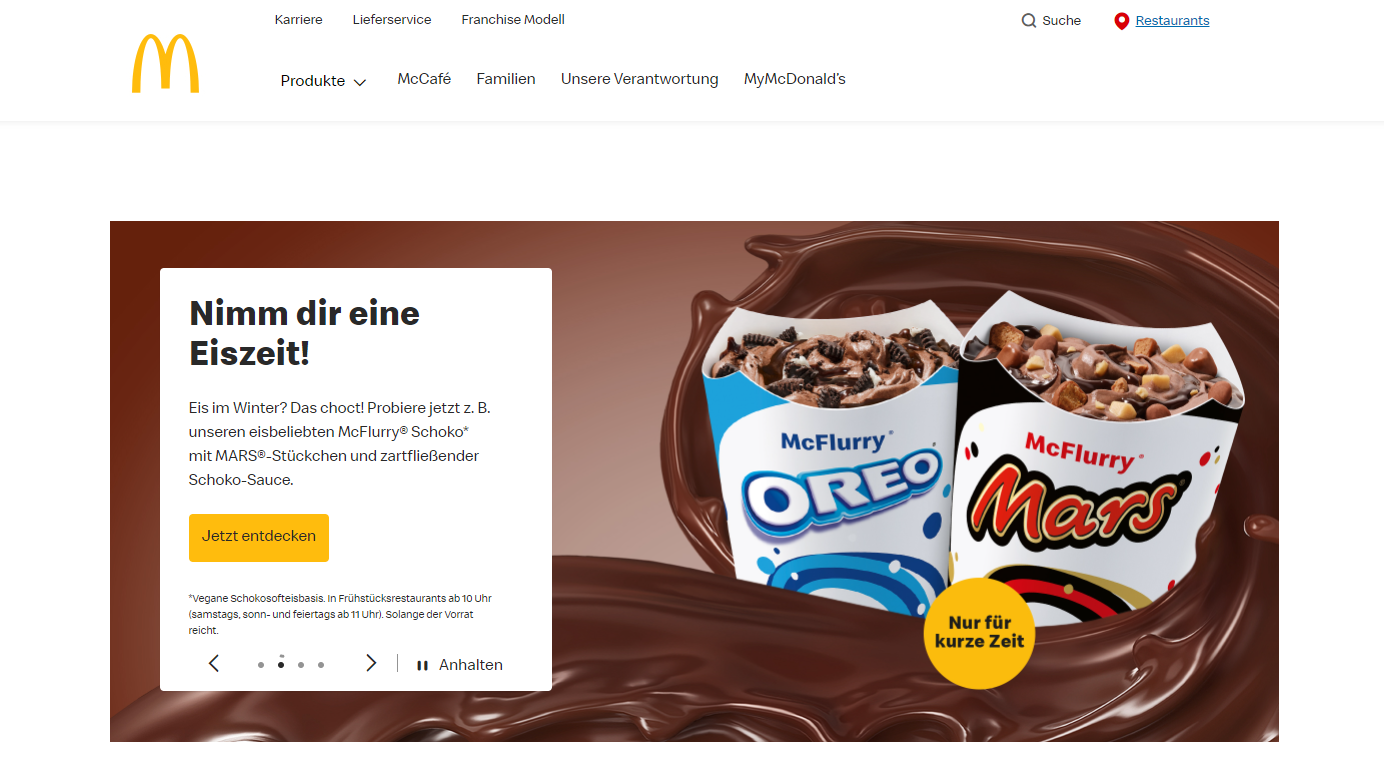Image resolution: width=1384 pixels, height=780 pixels.
Task: Click the red location pin icon
Action: 1121,21
